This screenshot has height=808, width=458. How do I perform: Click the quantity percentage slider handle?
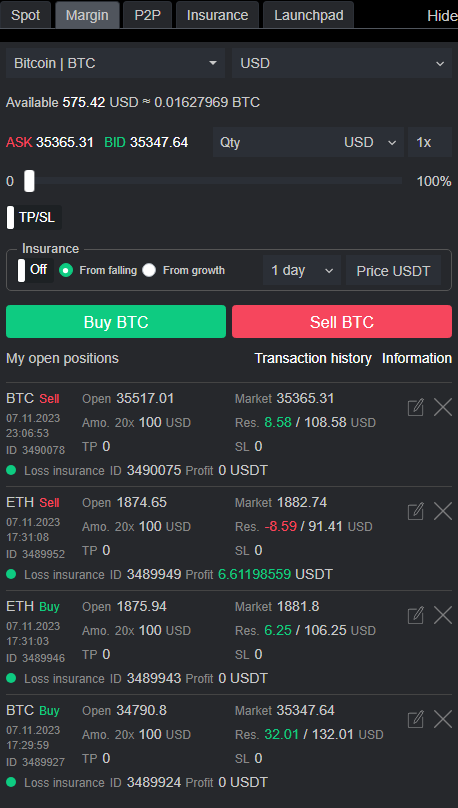29,181
